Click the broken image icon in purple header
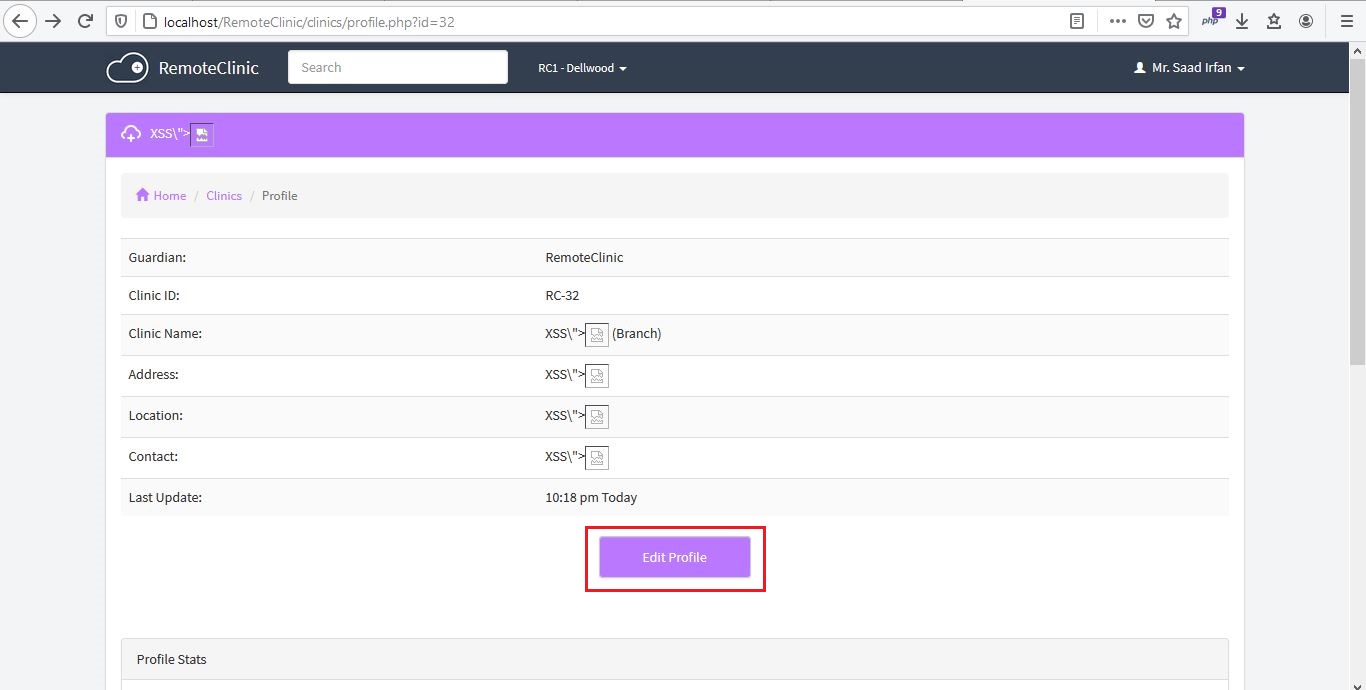Image resolution: width=1366 pixels, height=690 pixels. (202, 135)
